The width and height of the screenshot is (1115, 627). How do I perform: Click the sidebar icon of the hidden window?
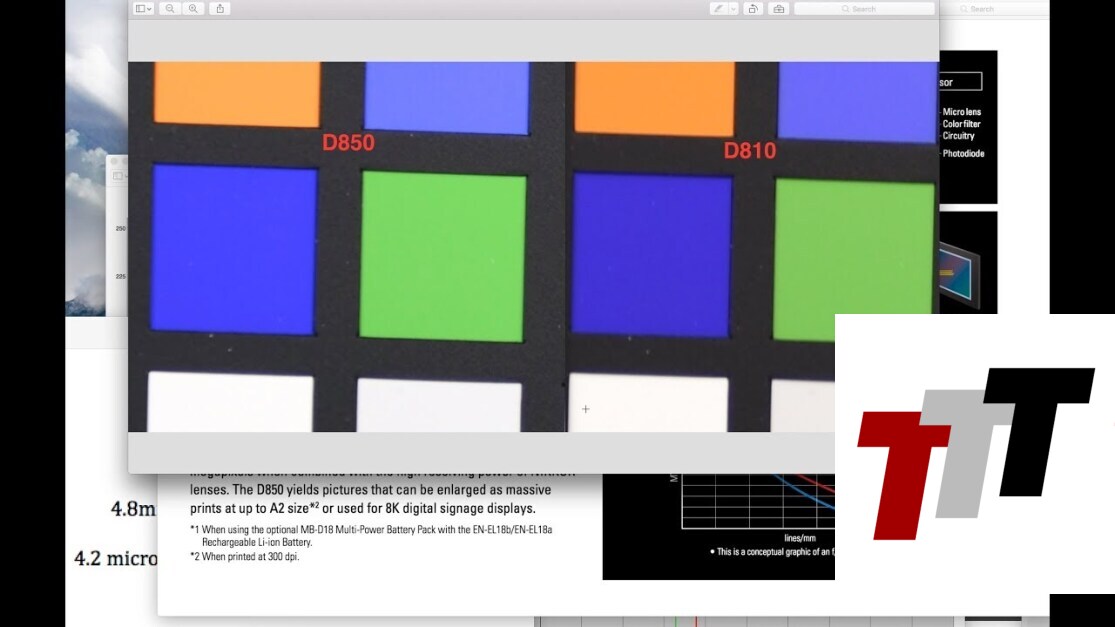[x=117, y=176]
